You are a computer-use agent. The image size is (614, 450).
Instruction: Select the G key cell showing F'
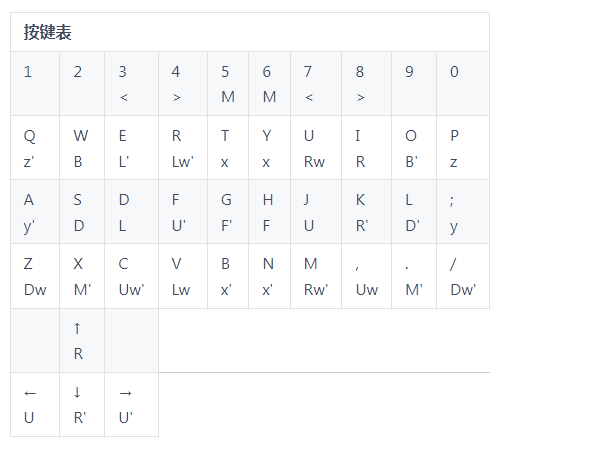coord(228,212)
